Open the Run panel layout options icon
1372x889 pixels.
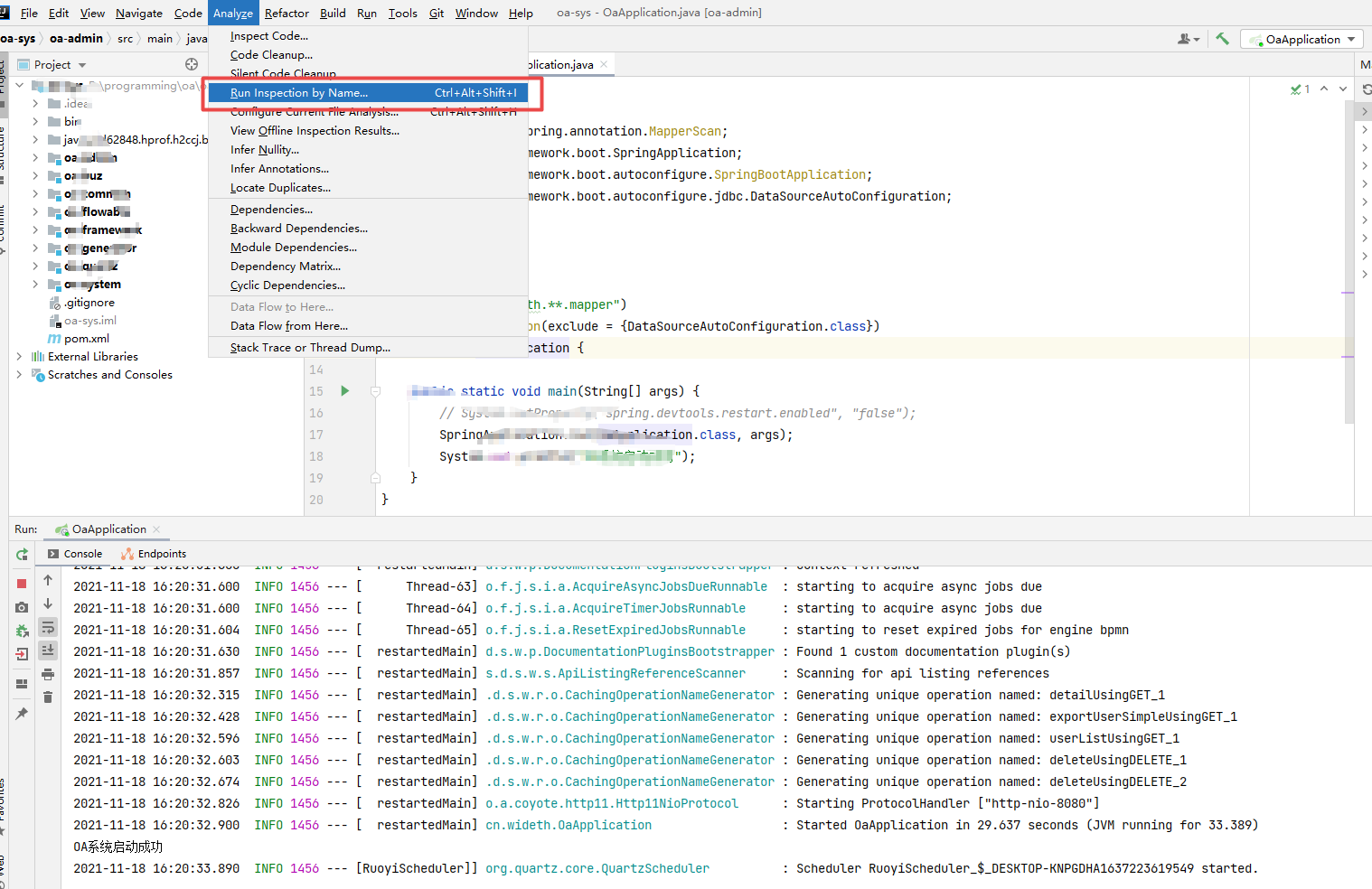[22, 684]
